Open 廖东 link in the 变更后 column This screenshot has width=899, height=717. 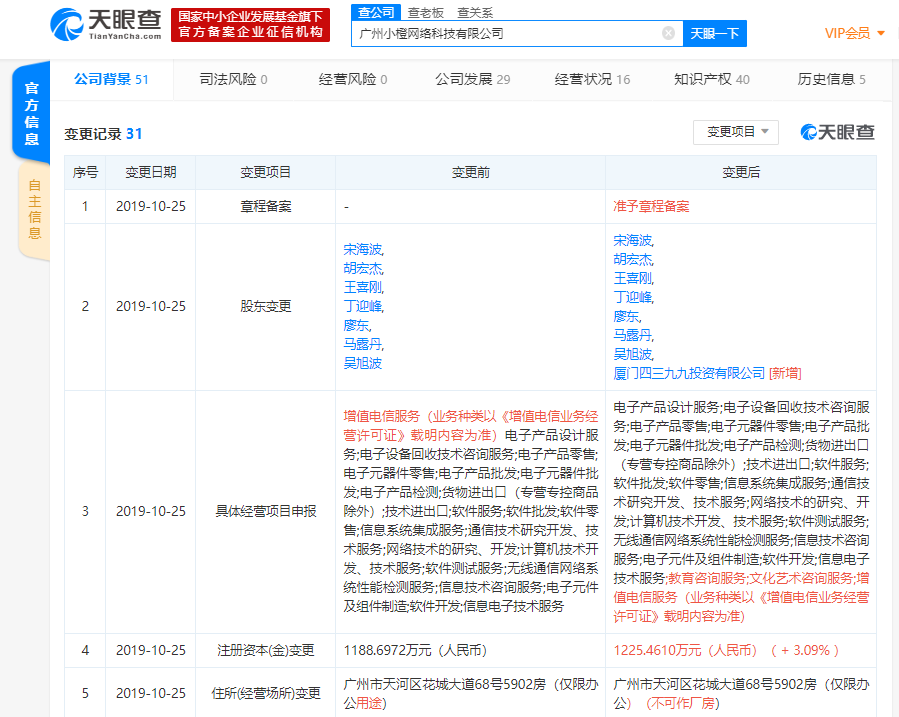[626, 316]
